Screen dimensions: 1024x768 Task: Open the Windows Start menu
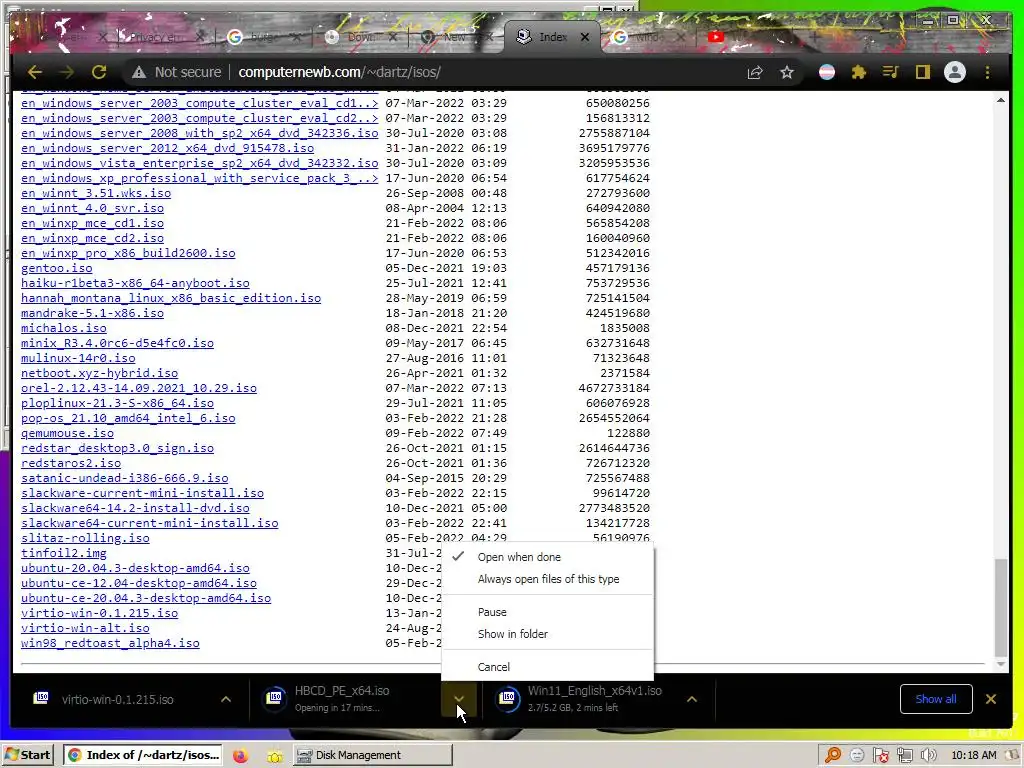[x=27, y=755]
